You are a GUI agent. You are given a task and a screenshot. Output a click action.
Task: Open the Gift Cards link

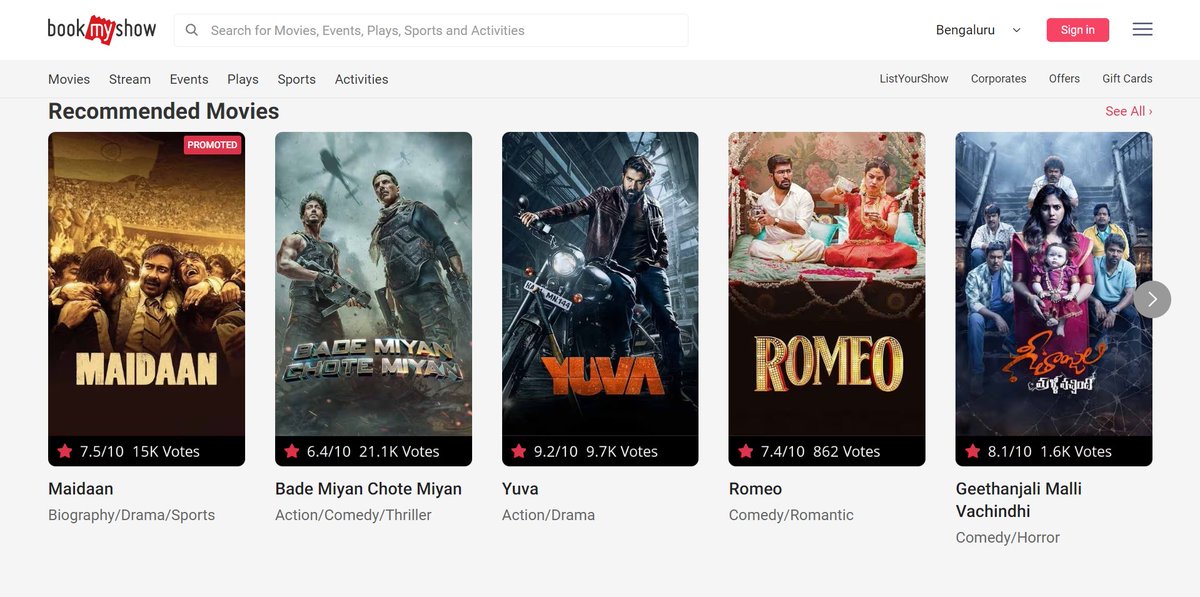(x=1127, y=78)
